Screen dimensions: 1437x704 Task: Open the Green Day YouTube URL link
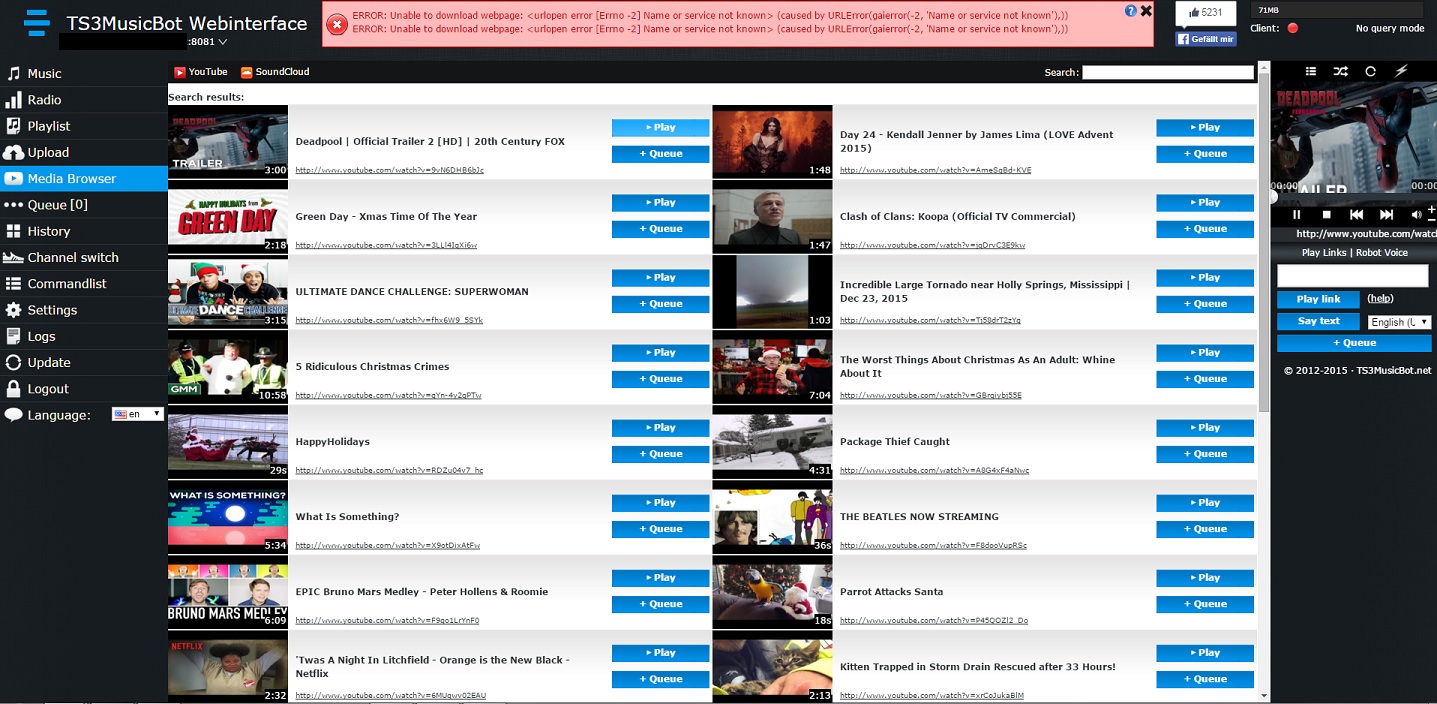pos(386,245)
